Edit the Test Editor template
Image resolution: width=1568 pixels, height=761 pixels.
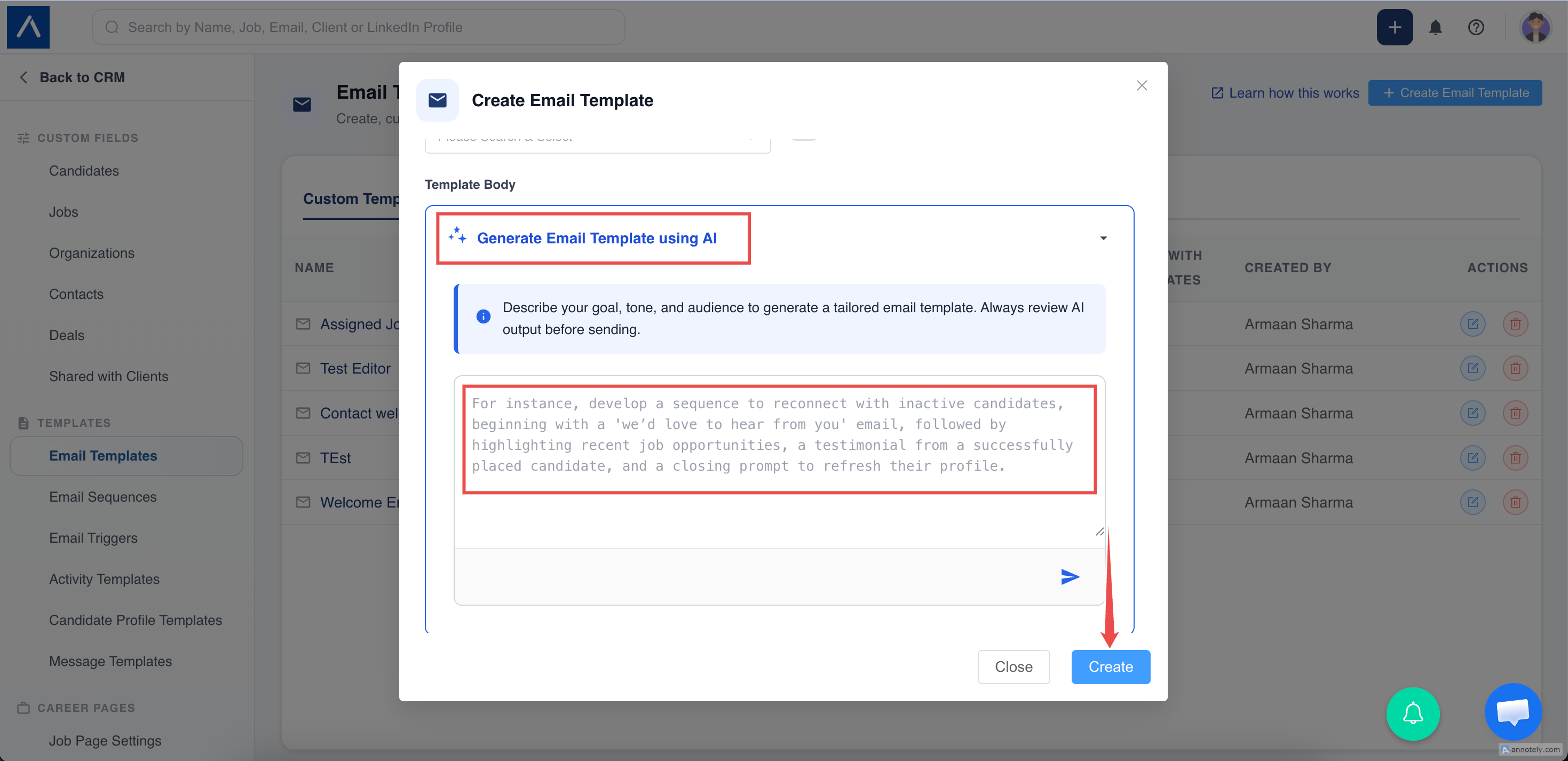(x=1472, y=368)
